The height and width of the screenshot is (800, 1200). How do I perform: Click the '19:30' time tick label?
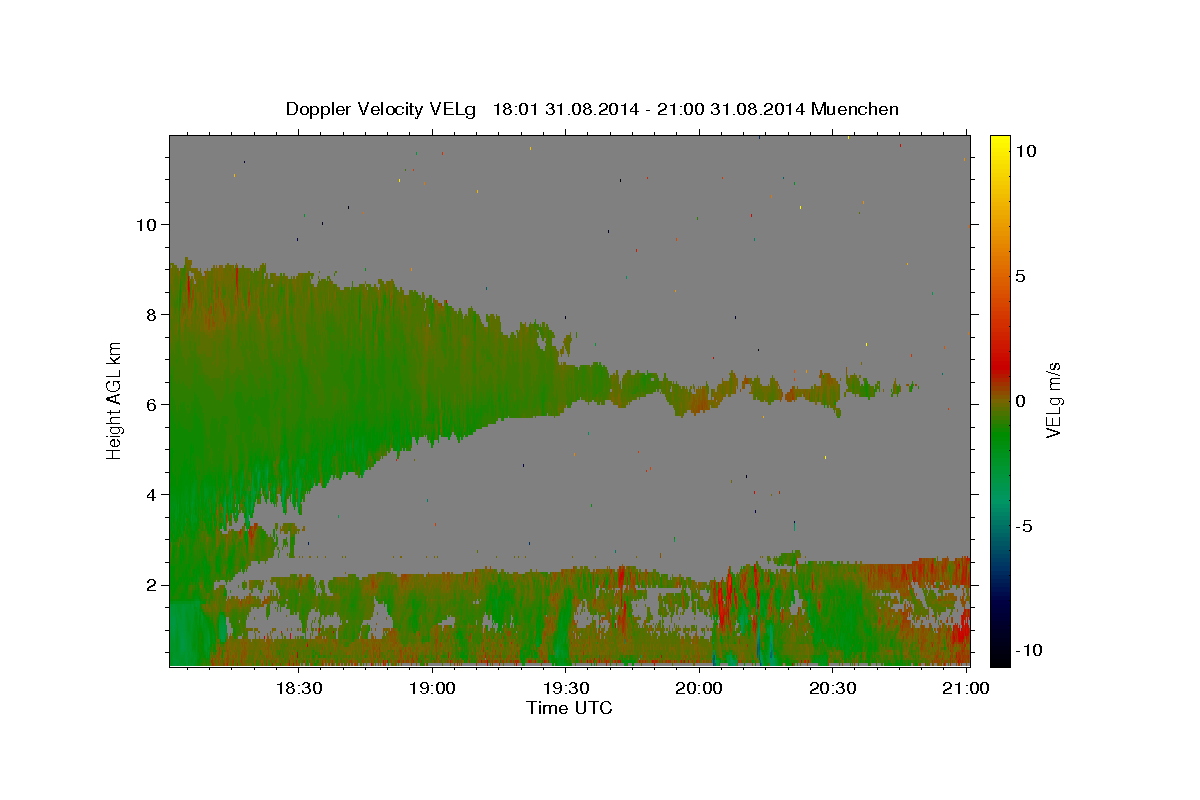[x=565, y=688]
